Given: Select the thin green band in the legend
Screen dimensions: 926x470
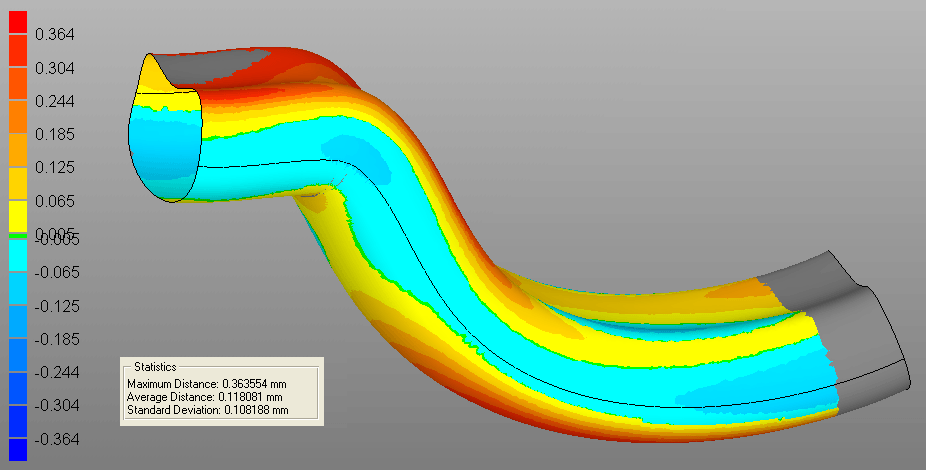Looking at the screenshot, I should coord(17,235).
